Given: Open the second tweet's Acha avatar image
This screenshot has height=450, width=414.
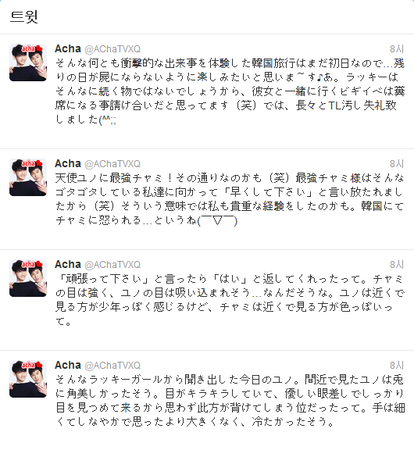Looking at the screenshot, I should [x=28, y=177].
